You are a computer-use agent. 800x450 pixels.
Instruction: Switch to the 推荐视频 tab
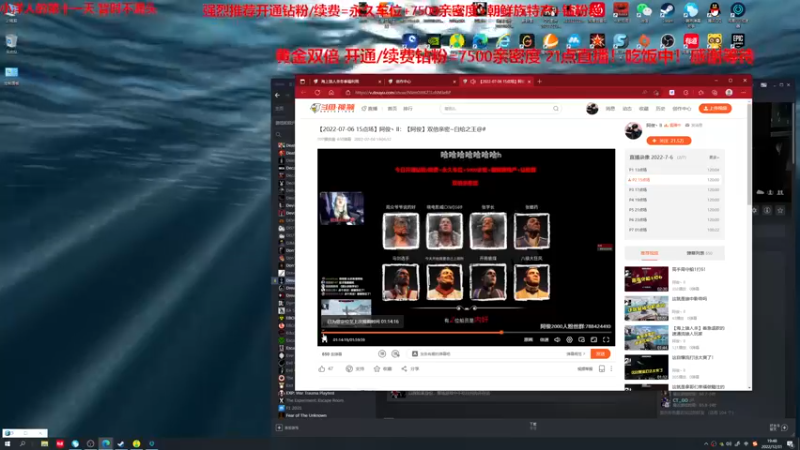point(649,253)
